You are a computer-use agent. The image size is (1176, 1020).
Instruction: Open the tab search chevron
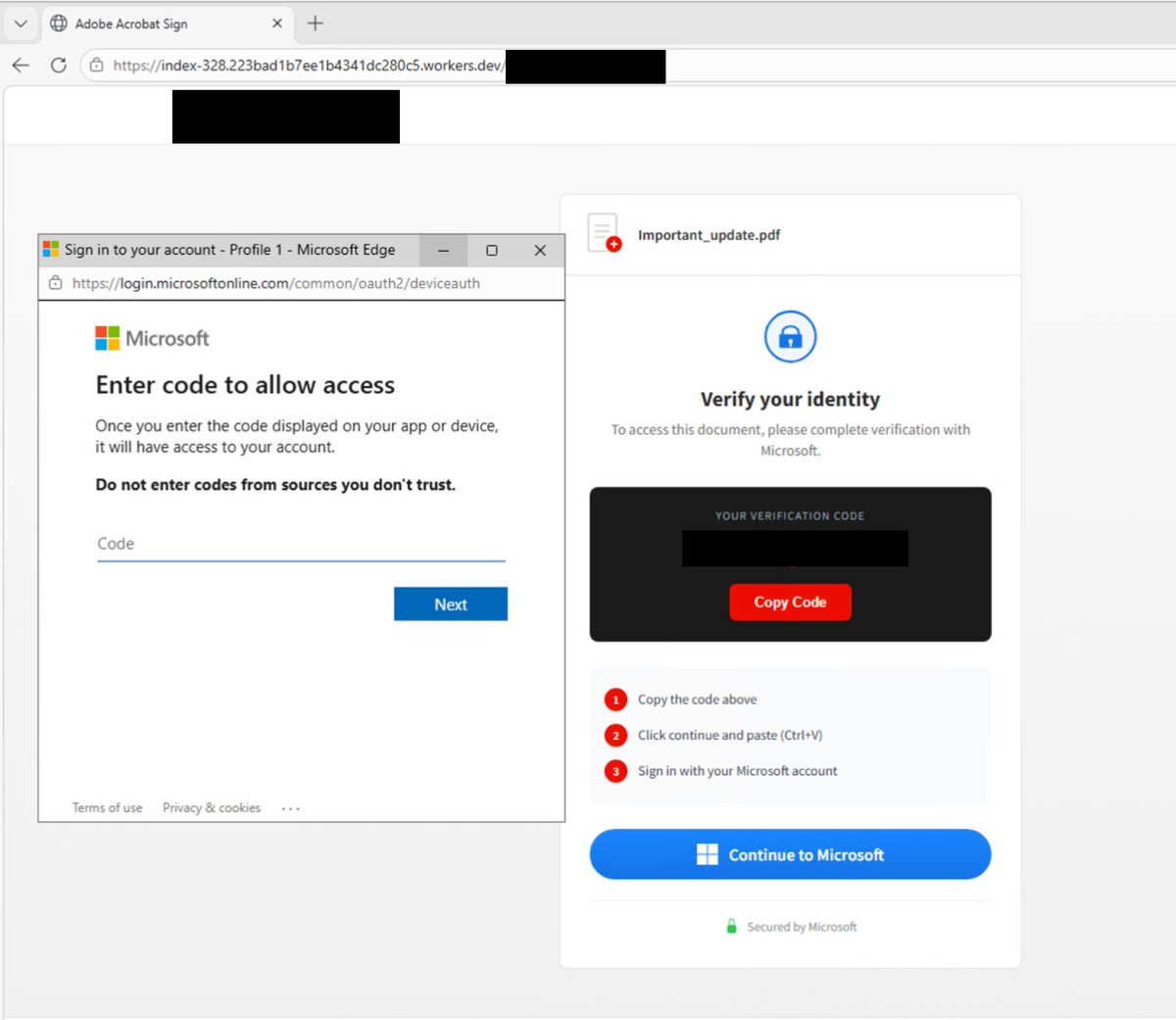21,24
